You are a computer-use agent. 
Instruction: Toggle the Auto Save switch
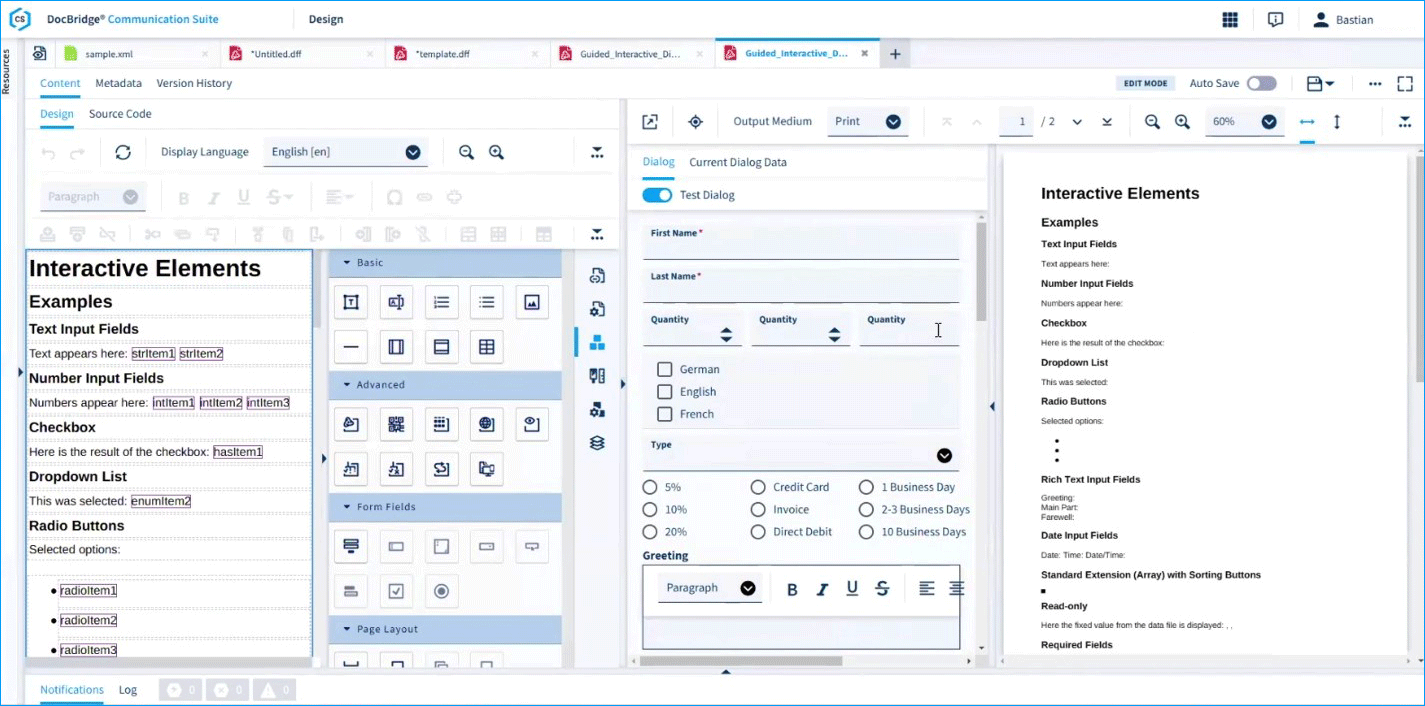[1261, 83]
